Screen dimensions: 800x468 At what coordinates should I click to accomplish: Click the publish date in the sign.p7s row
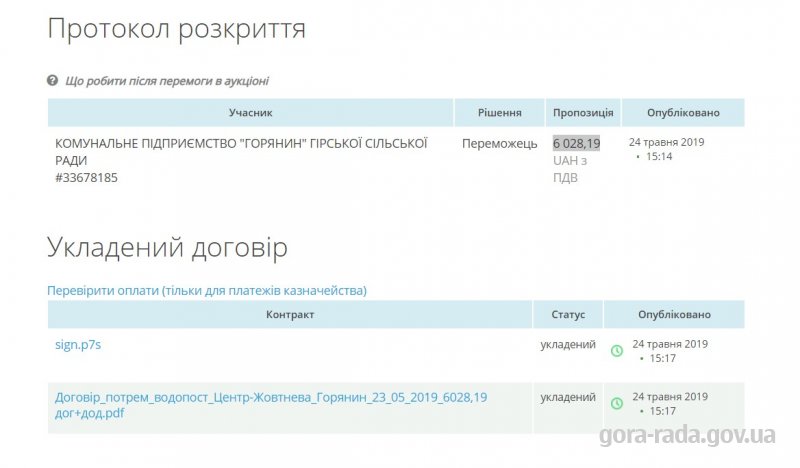pos(670,351)
